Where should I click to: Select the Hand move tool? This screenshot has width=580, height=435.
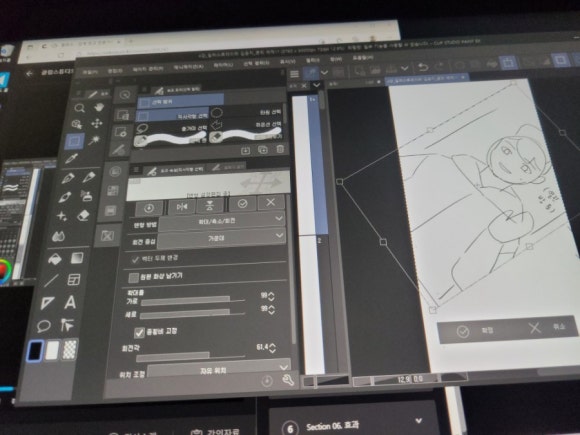click(x=98, y=107)
